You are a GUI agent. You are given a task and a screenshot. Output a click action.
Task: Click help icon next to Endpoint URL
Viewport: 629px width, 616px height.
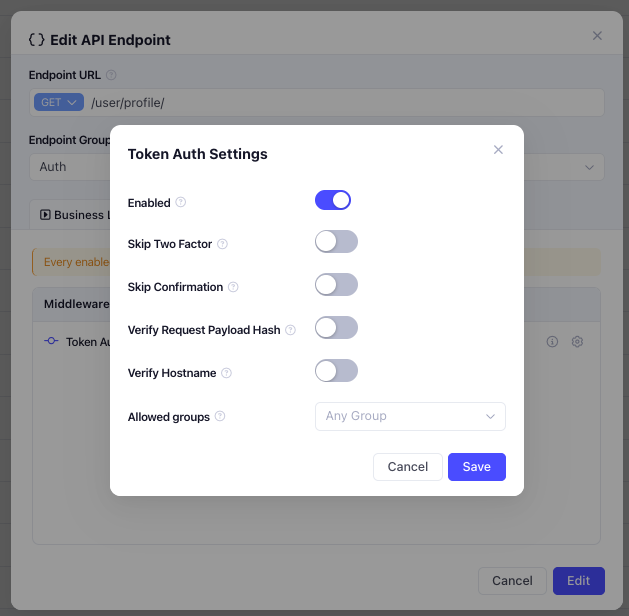point(111,75)
